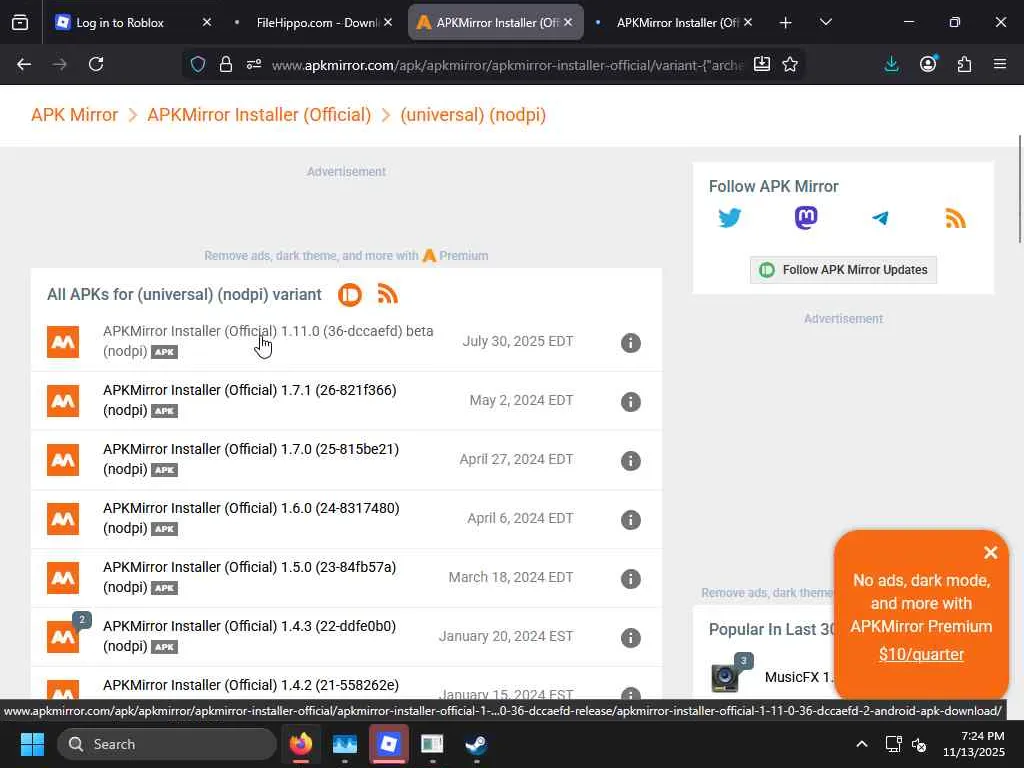
Task: Click the Premium link above APK list
Action: coord(456,255)
